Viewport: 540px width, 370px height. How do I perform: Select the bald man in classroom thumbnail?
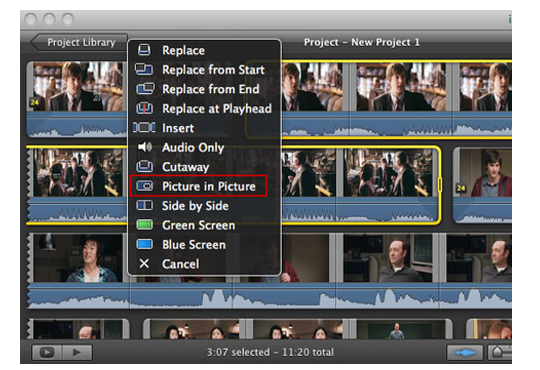388,258
